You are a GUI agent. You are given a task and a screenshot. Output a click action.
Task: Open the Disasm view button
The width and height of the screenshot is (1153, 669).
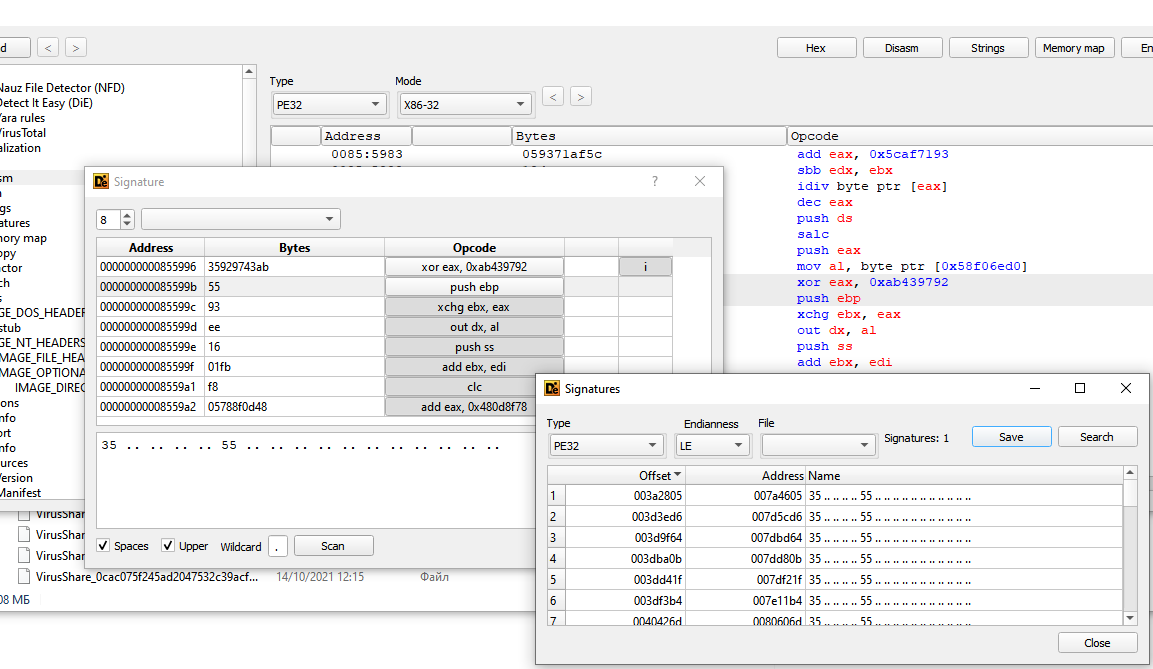tap(902, 48)
